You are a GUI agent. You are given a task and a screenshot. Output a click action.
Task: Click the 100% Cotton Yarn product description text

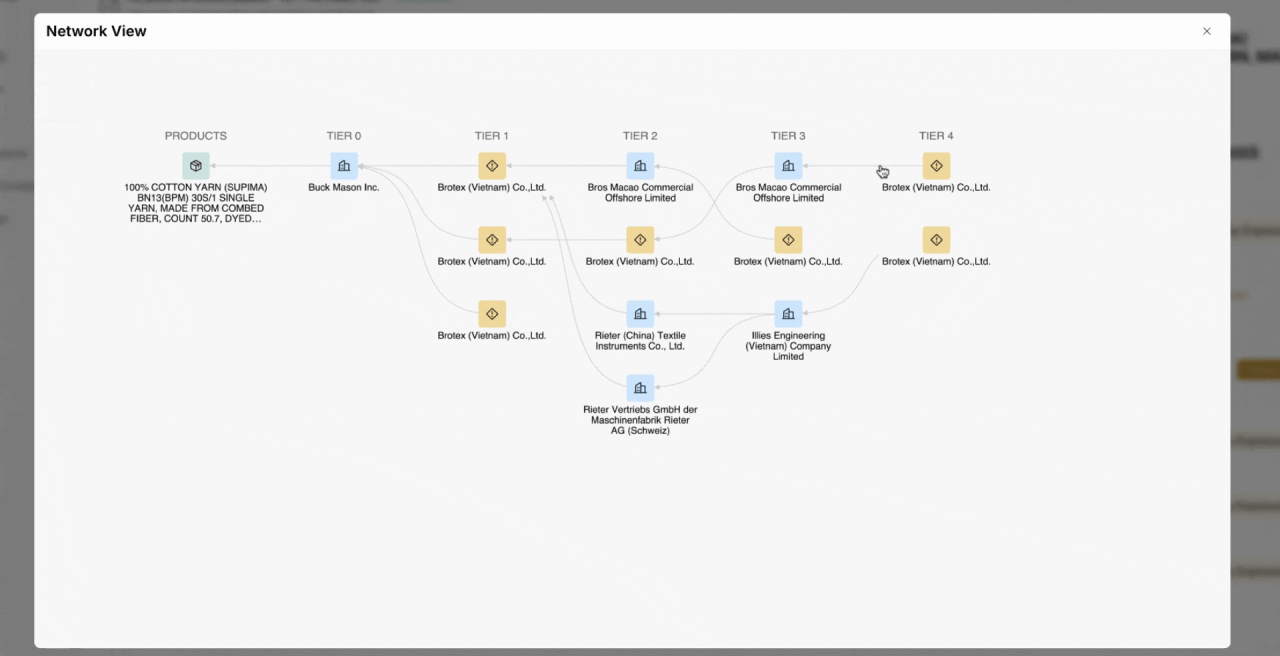point(196,203)
